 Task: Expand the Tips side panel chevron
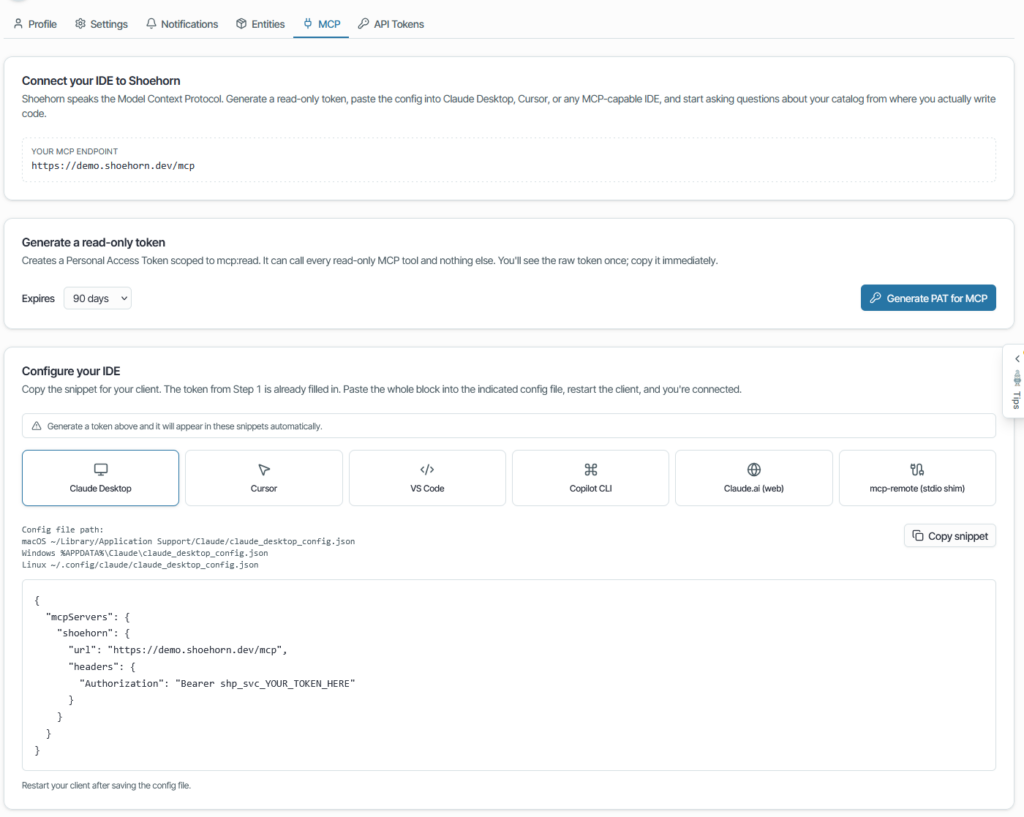(x=1017, y=359)
